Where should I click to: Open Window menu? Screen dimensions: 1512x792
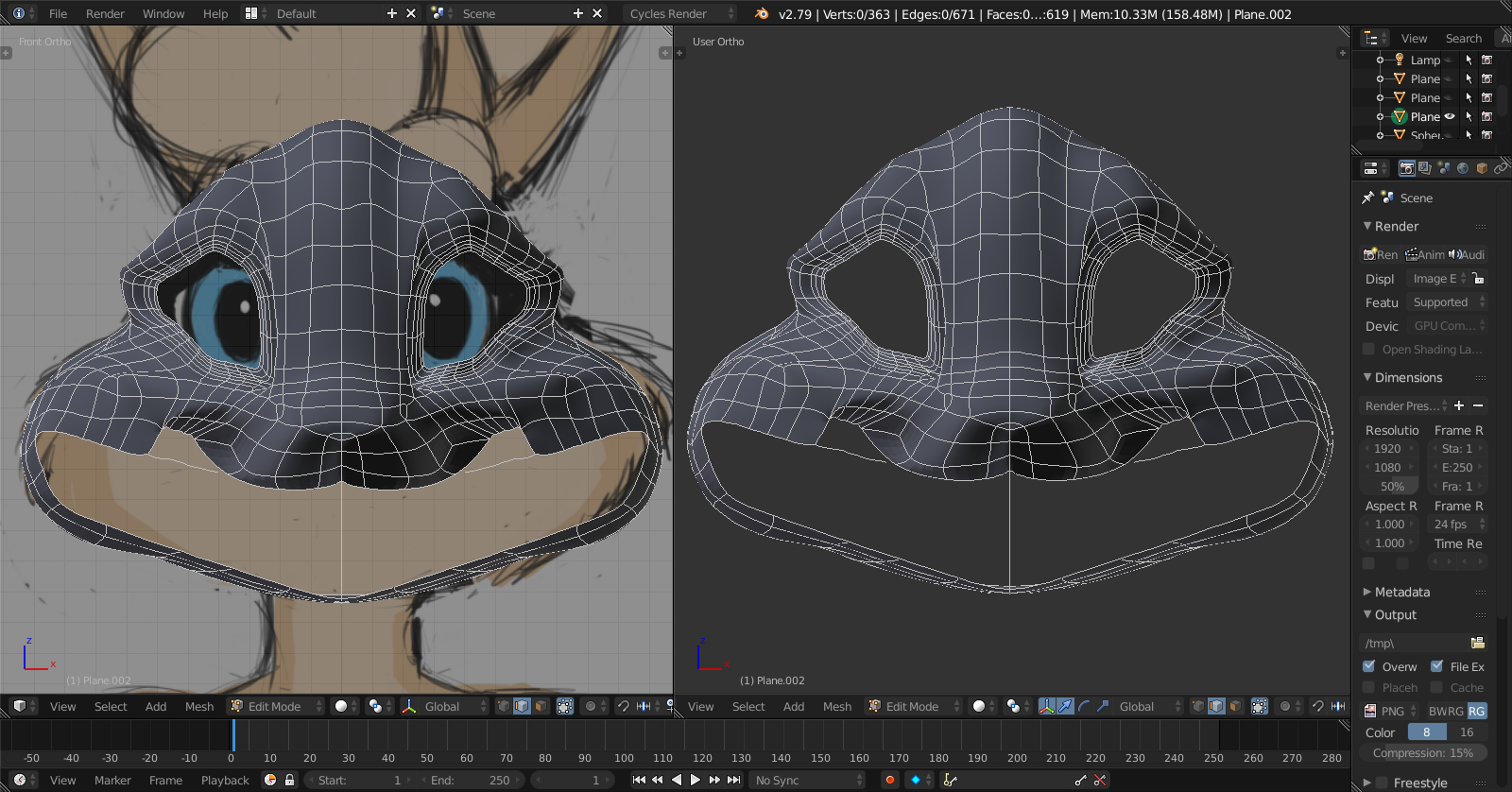163,13
